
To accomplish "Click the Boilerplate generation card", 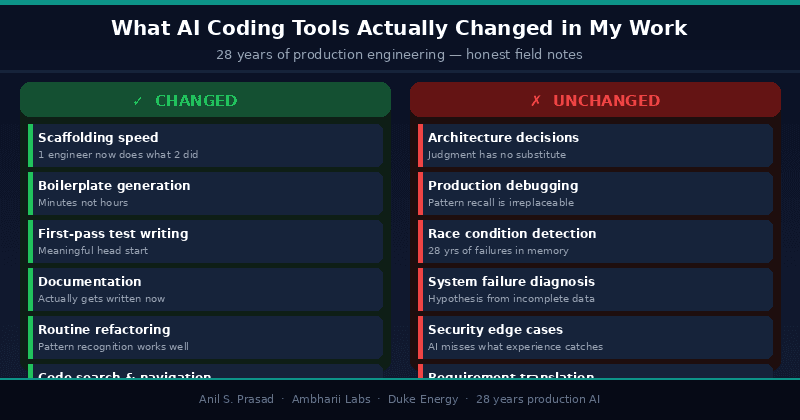I will pos(206,193).
